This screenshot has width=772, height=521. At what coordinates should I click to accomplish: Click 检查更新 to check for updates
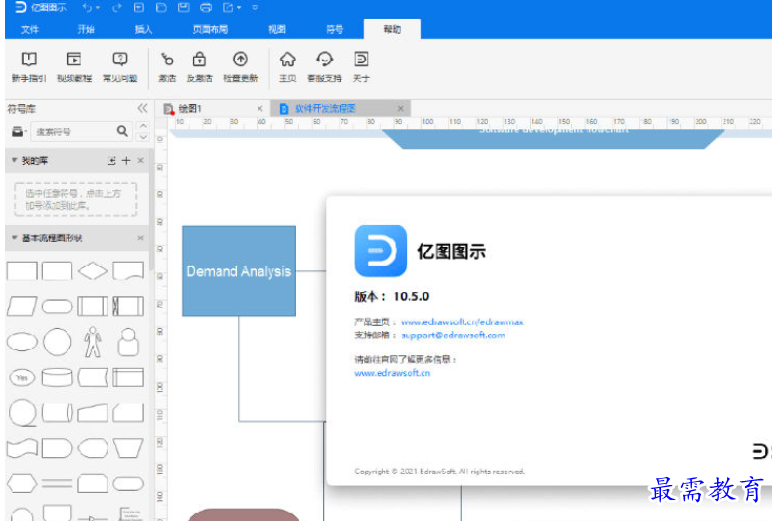tap(240, 66)
